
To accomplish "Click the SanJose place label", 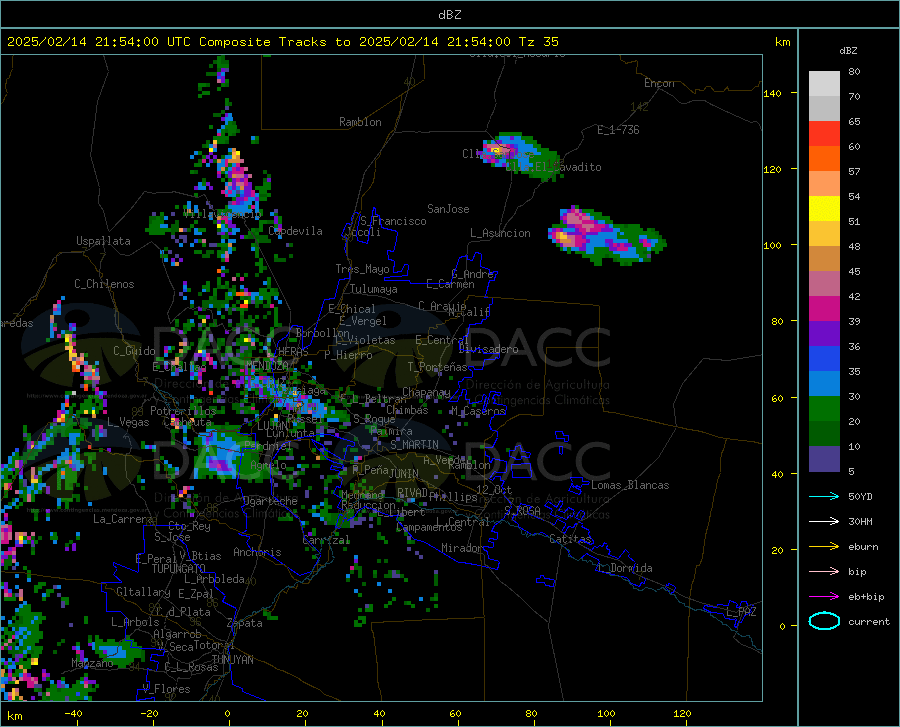I will pyautogui.click(x=448, y=209).
